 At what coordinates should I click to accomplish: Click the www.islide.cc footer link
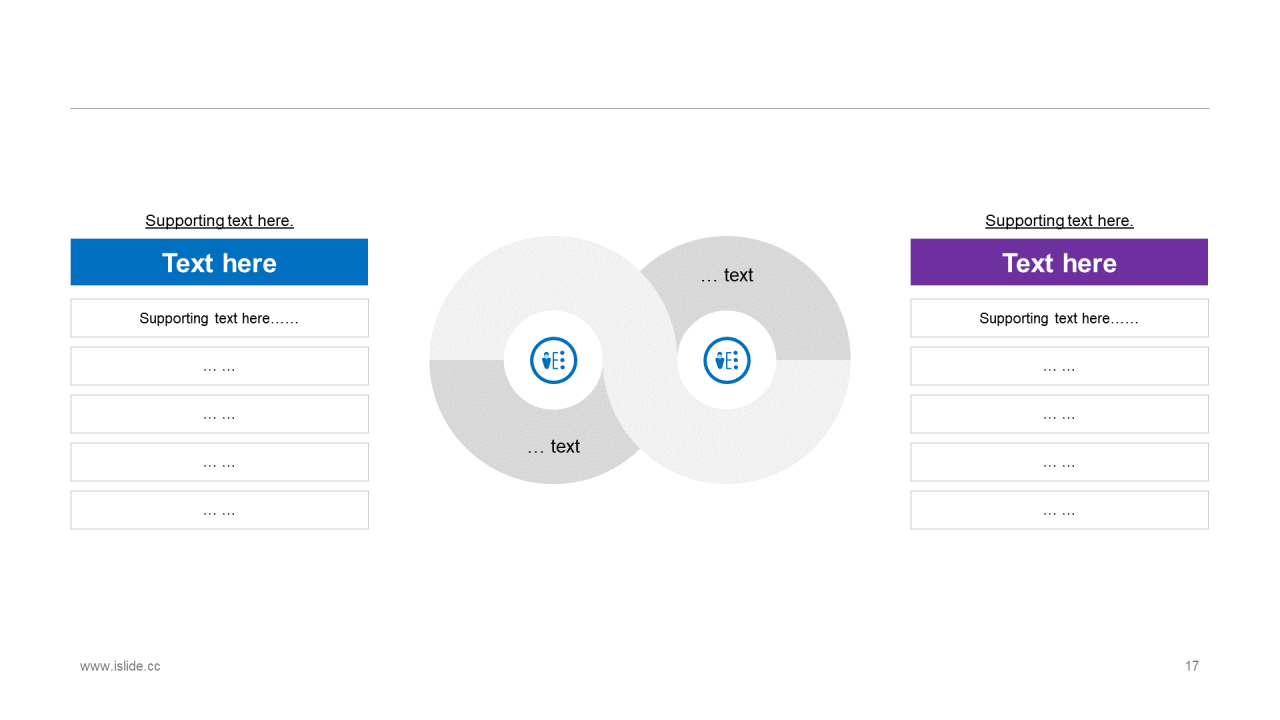[x=120, y=666]
